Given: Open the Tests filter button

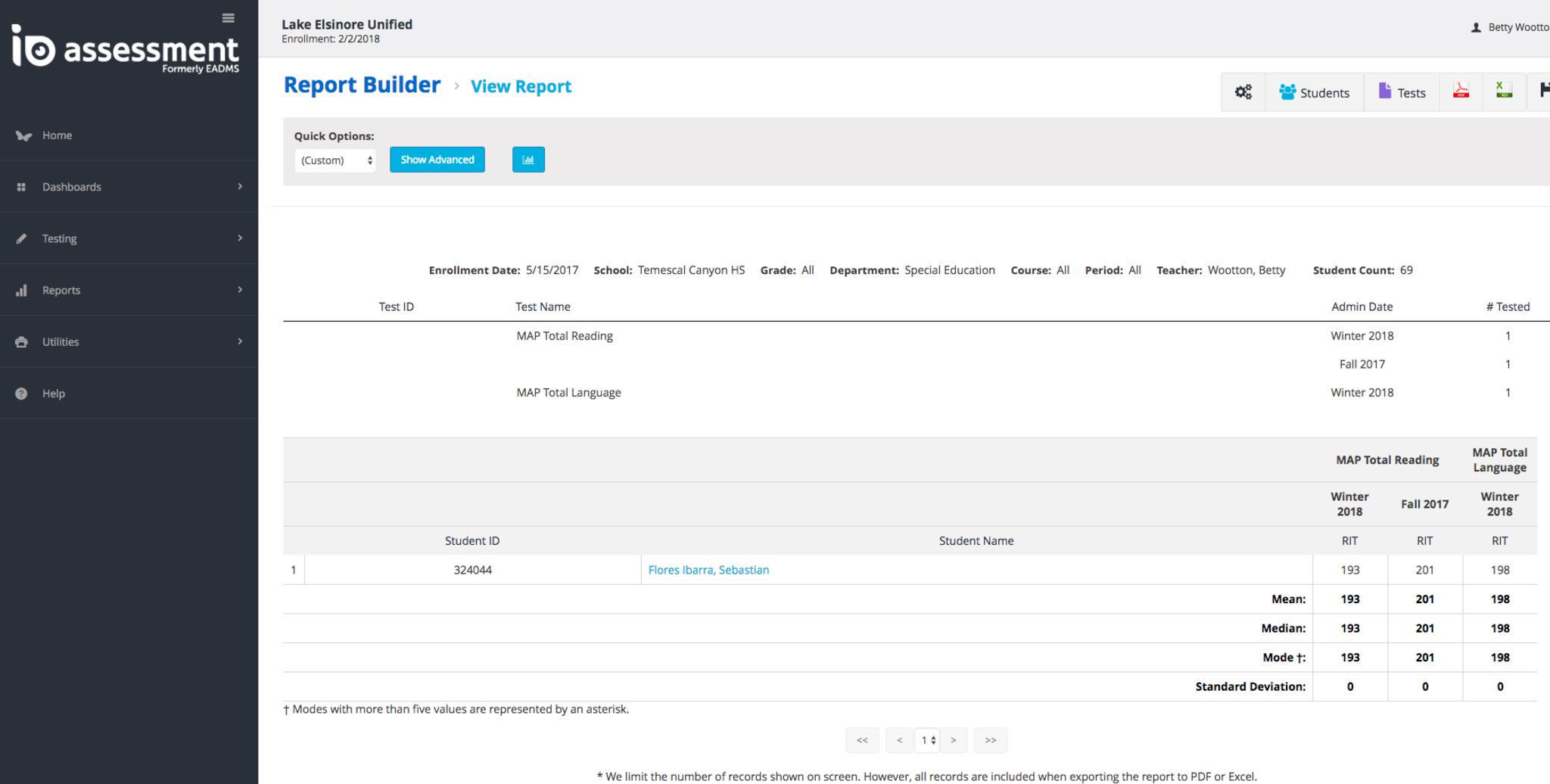Looking at the screenshot, I should pyautogui.click(x=1402, y=92).
